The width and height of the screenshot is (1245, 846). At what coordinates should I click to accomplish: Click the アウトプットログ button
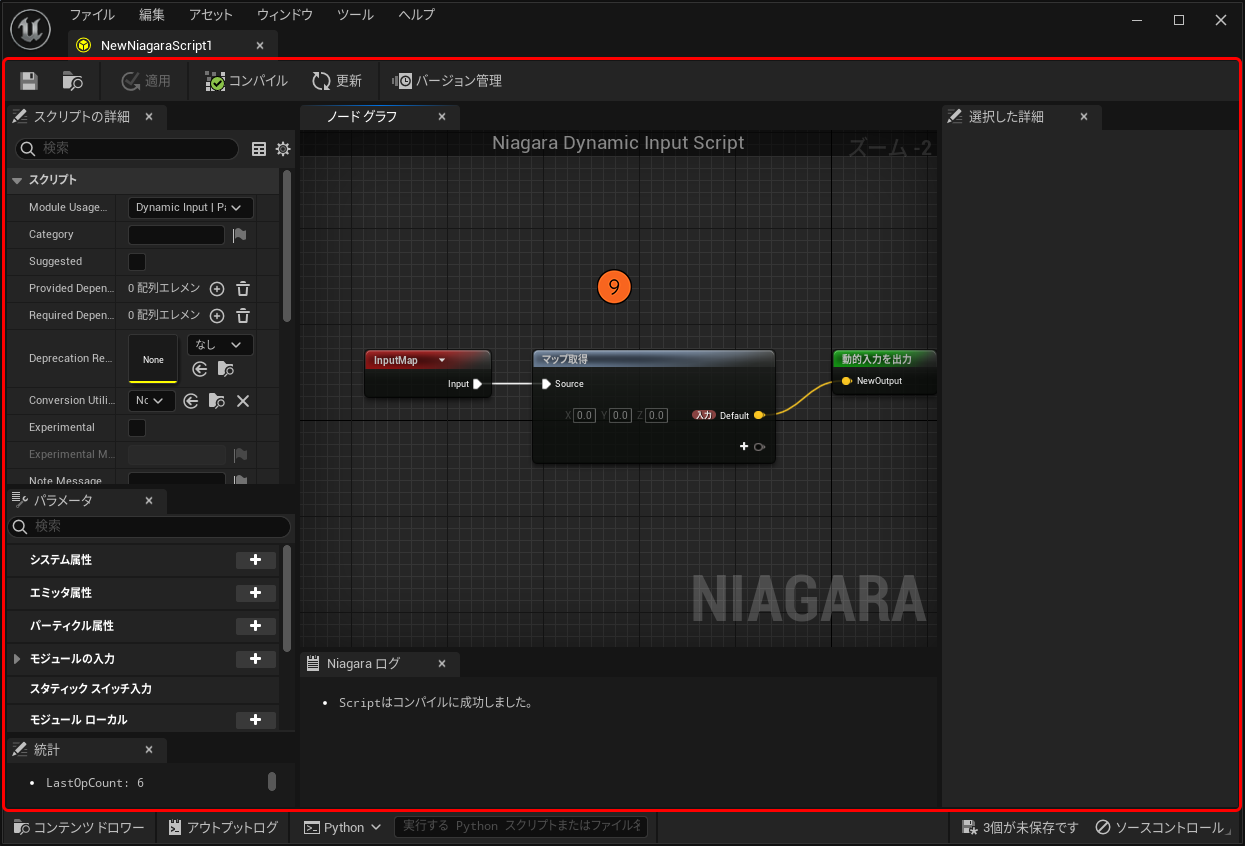[223, 827]
